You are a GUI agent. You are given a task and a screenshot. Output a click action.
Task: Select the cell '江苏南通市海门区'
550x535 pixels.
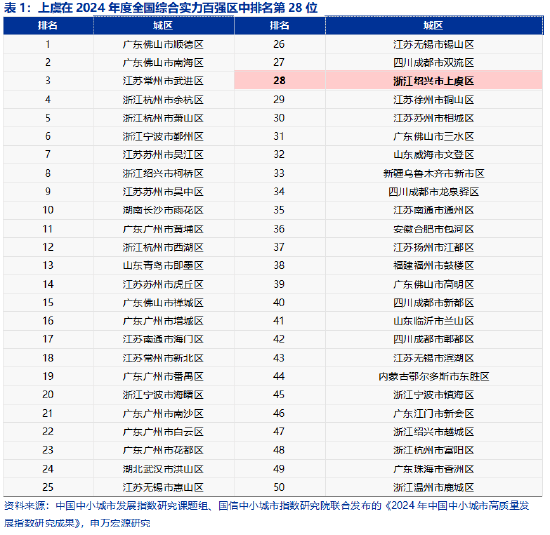(x=163, y=339)
